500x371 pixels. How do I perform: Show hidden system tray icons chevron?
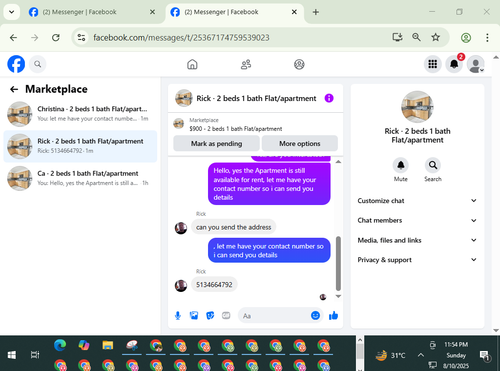pyautogui.click(x=421, y=355)
